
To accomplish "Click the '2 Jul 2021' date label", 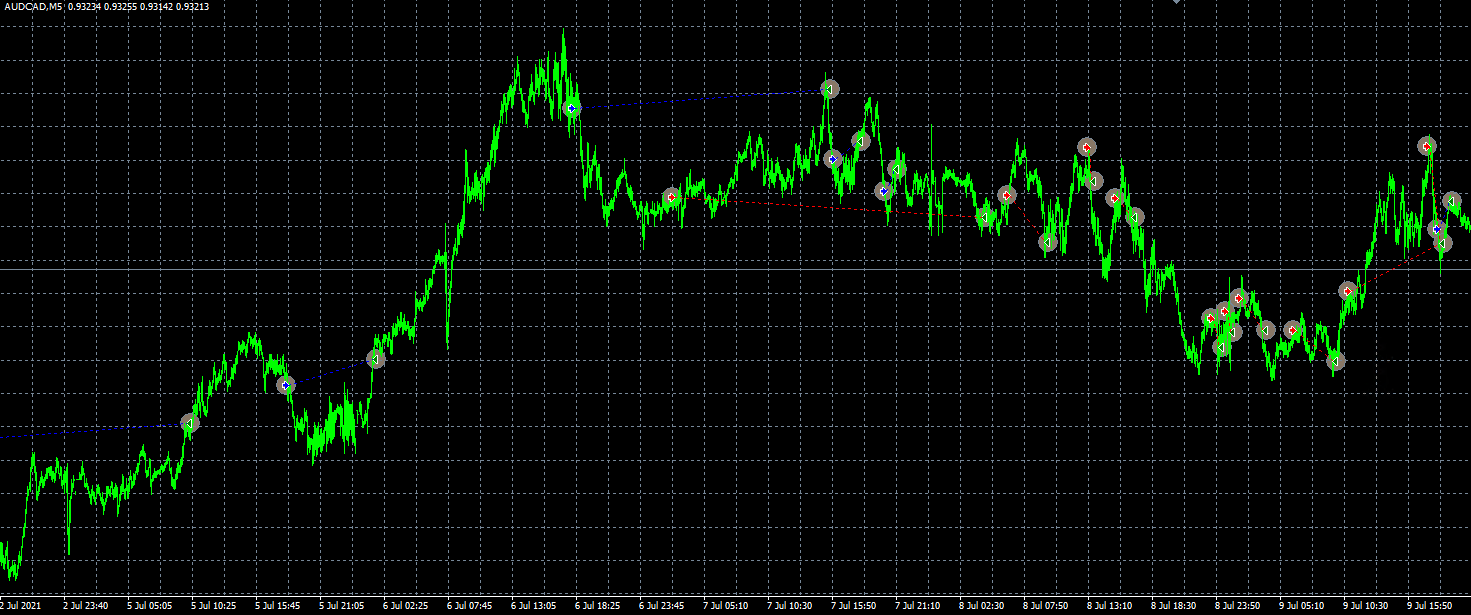I will [22, 605].
